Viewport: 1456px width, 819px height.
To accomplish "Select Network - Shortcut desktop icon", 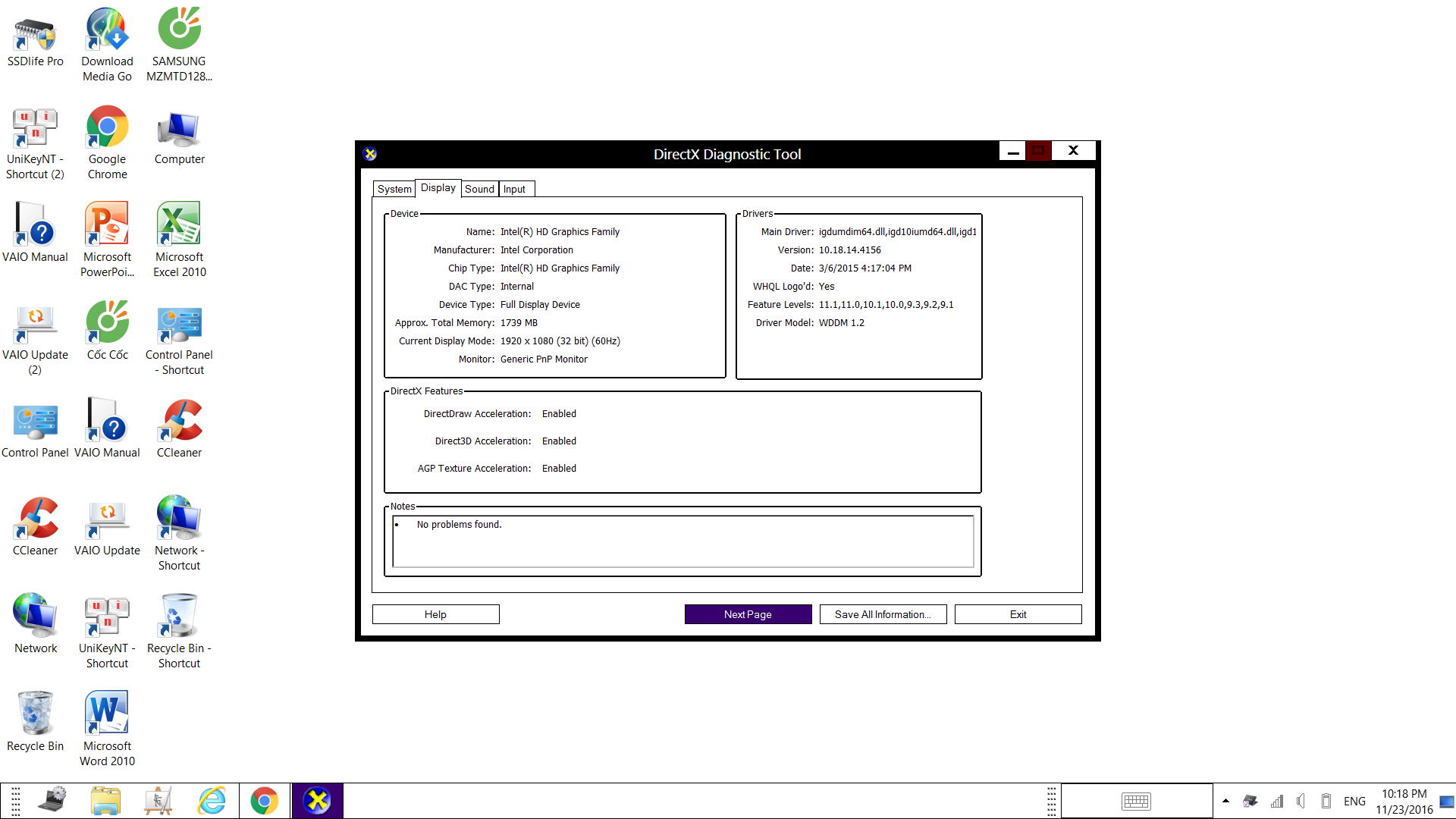I will [179, 534].
